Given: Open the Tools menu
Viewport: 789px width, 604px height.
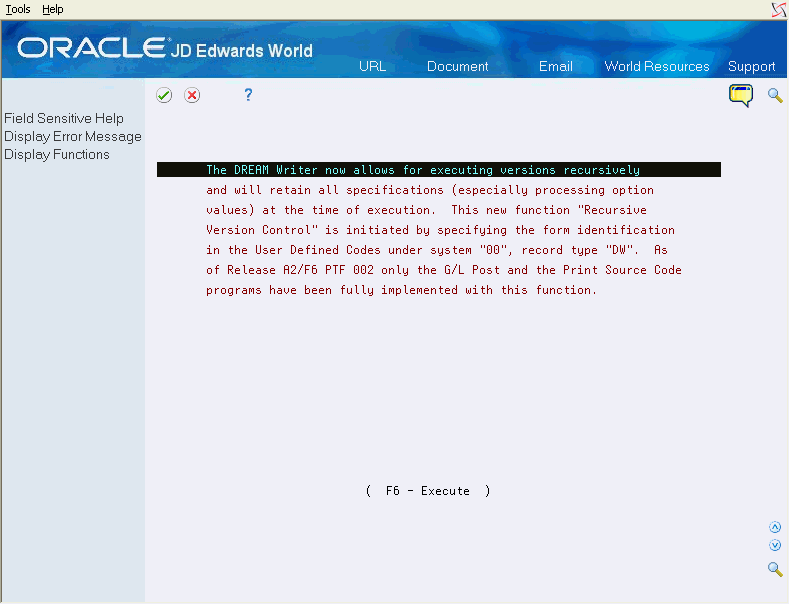Looking at the screenshot, I should (18, 9).
